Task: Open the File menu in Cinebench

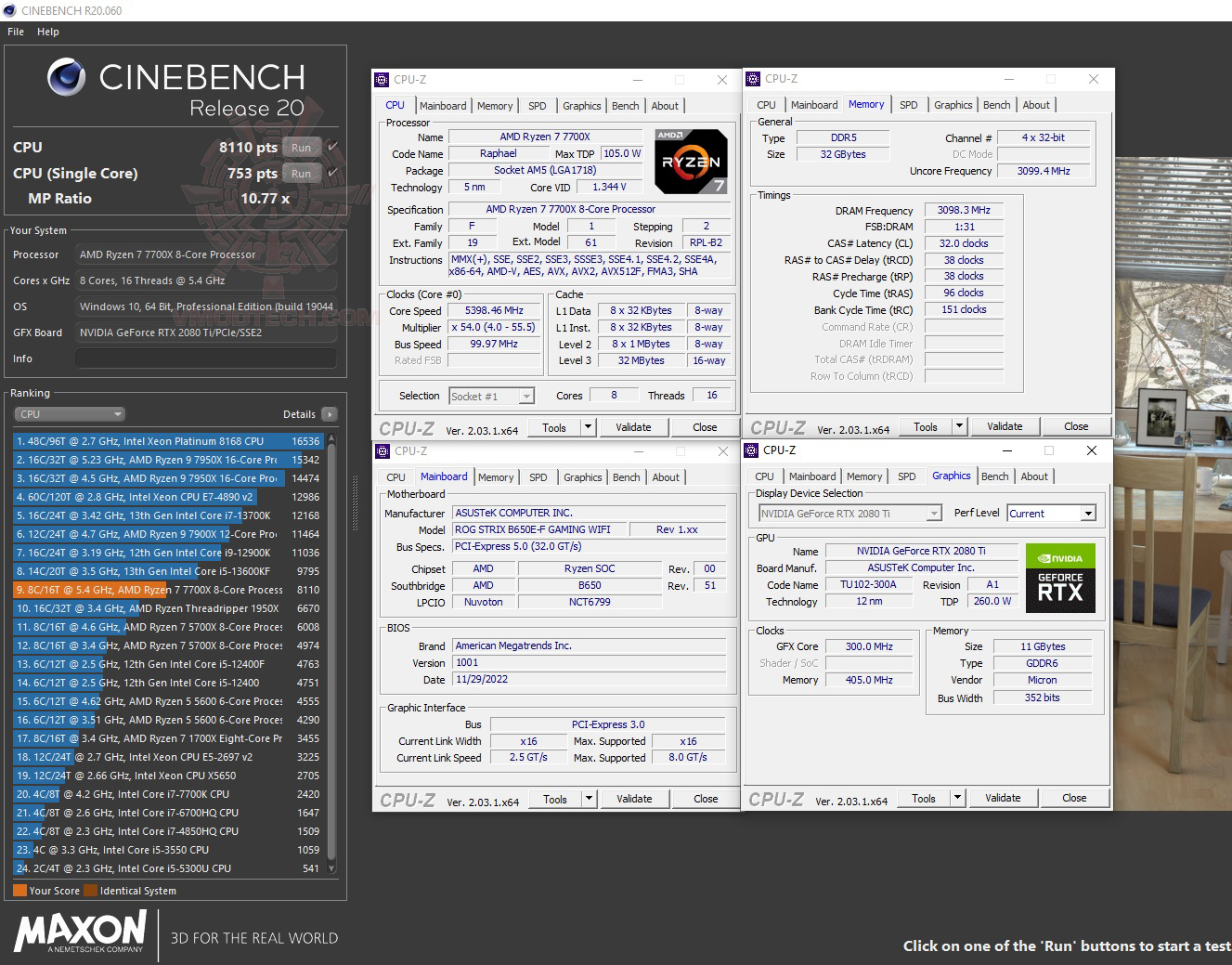Action: (16, 32)
